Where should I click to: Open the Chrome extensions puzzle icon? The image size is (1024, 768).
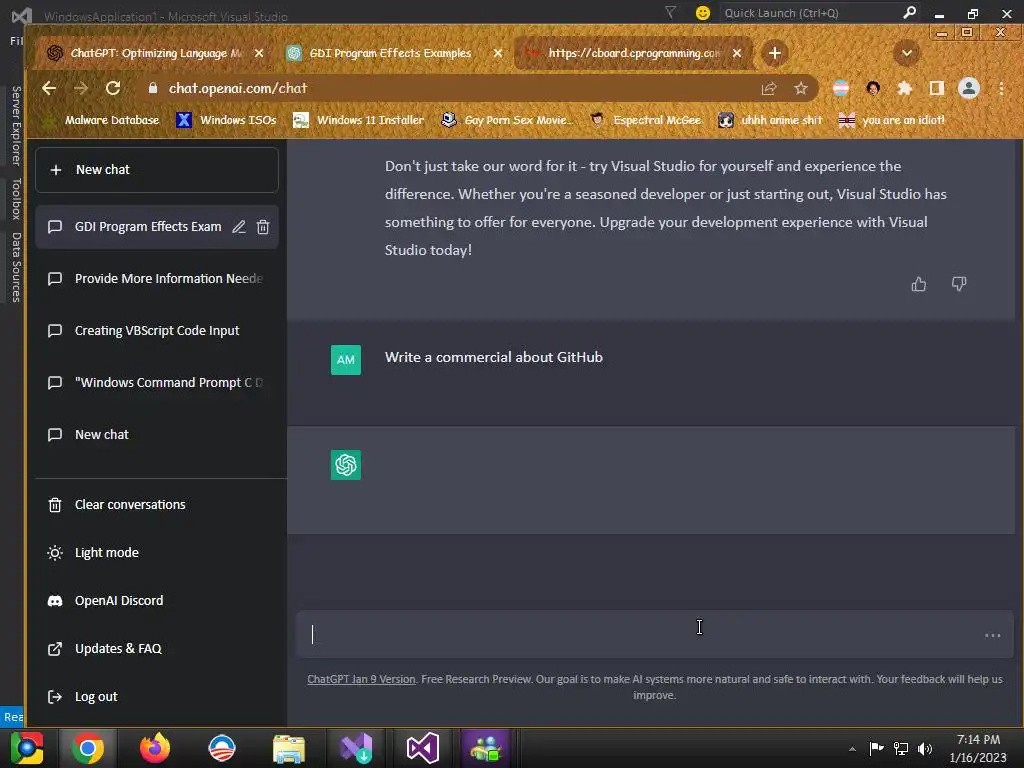coord(904,88)
